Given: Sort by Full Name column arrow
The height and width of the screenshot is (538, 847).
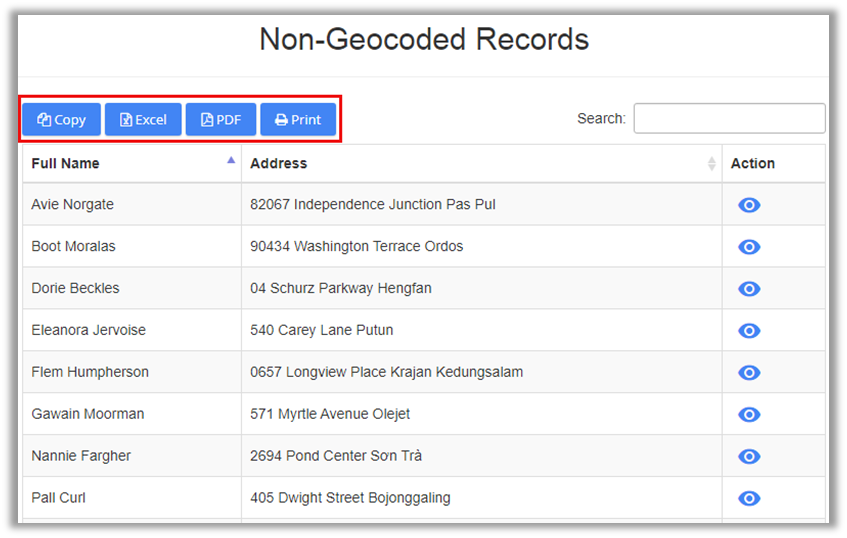Looking at the screenshot, I should [x=231, y=162].
